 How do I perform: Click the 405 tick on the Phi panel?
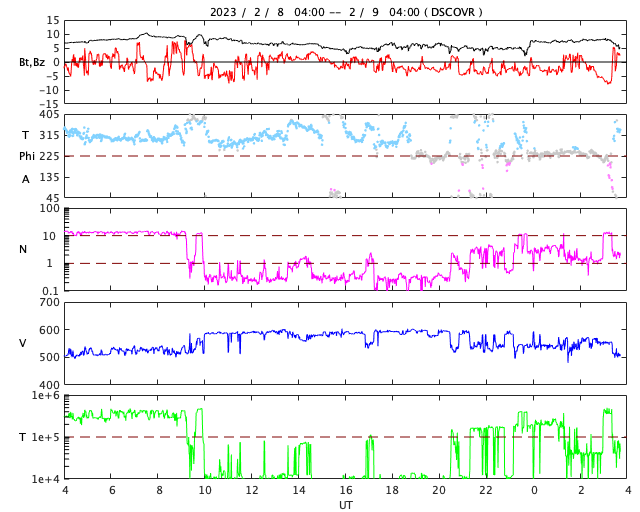click(49, 115)
